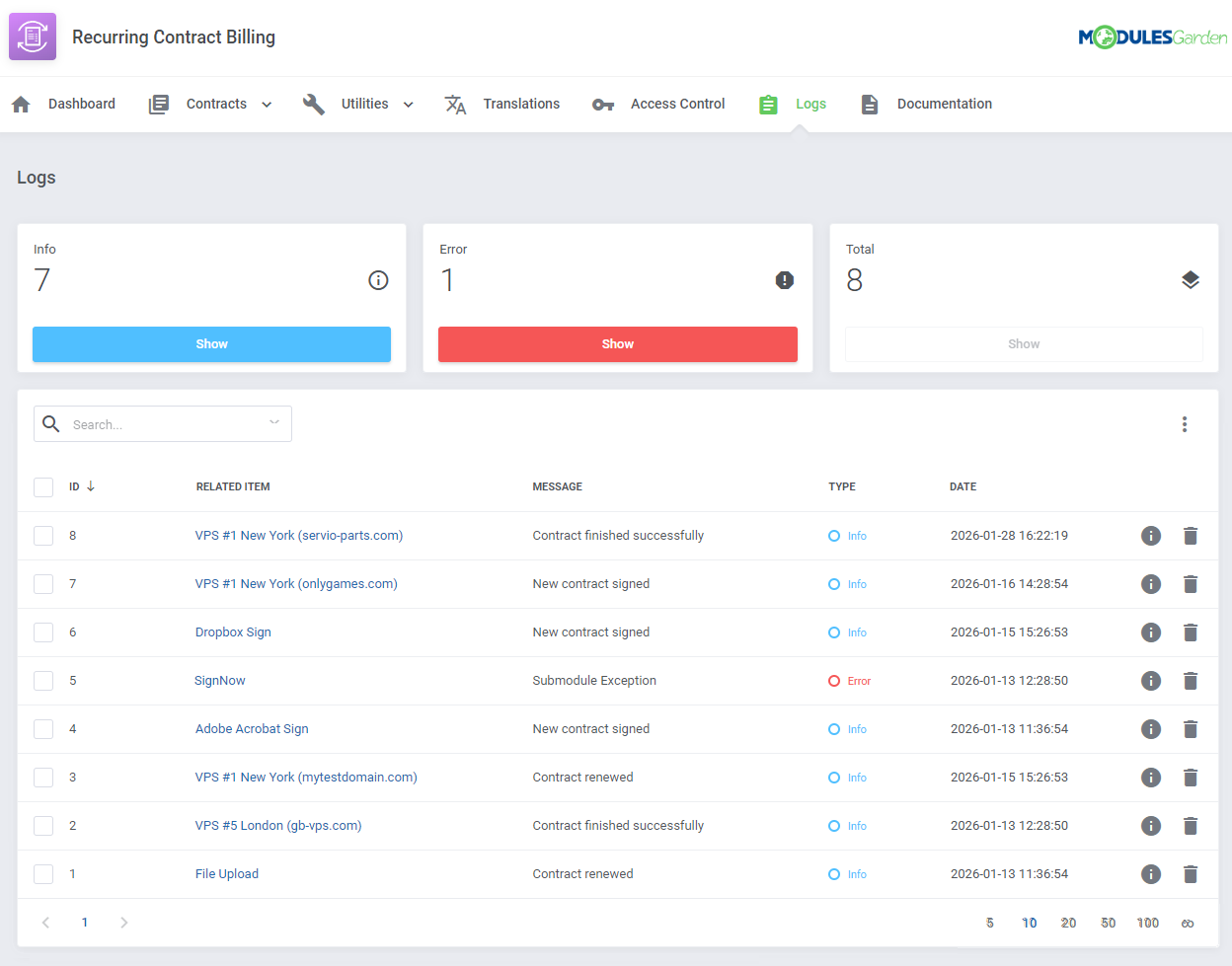Open the search magnifier icon
1232x966 pixels.
pos(50,423)
